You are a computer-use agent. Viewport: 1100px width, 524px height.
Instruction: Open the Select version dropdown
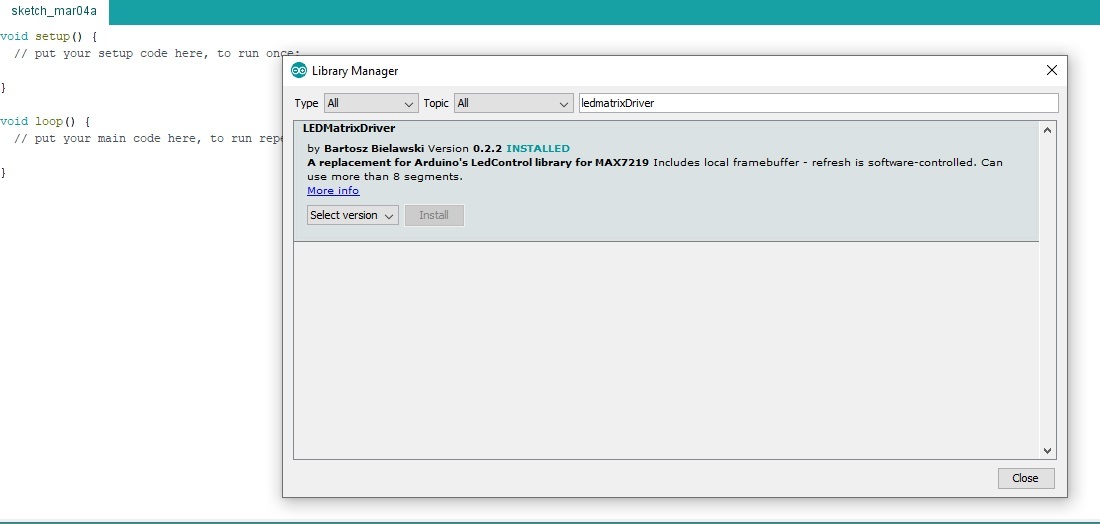[353, 215]
